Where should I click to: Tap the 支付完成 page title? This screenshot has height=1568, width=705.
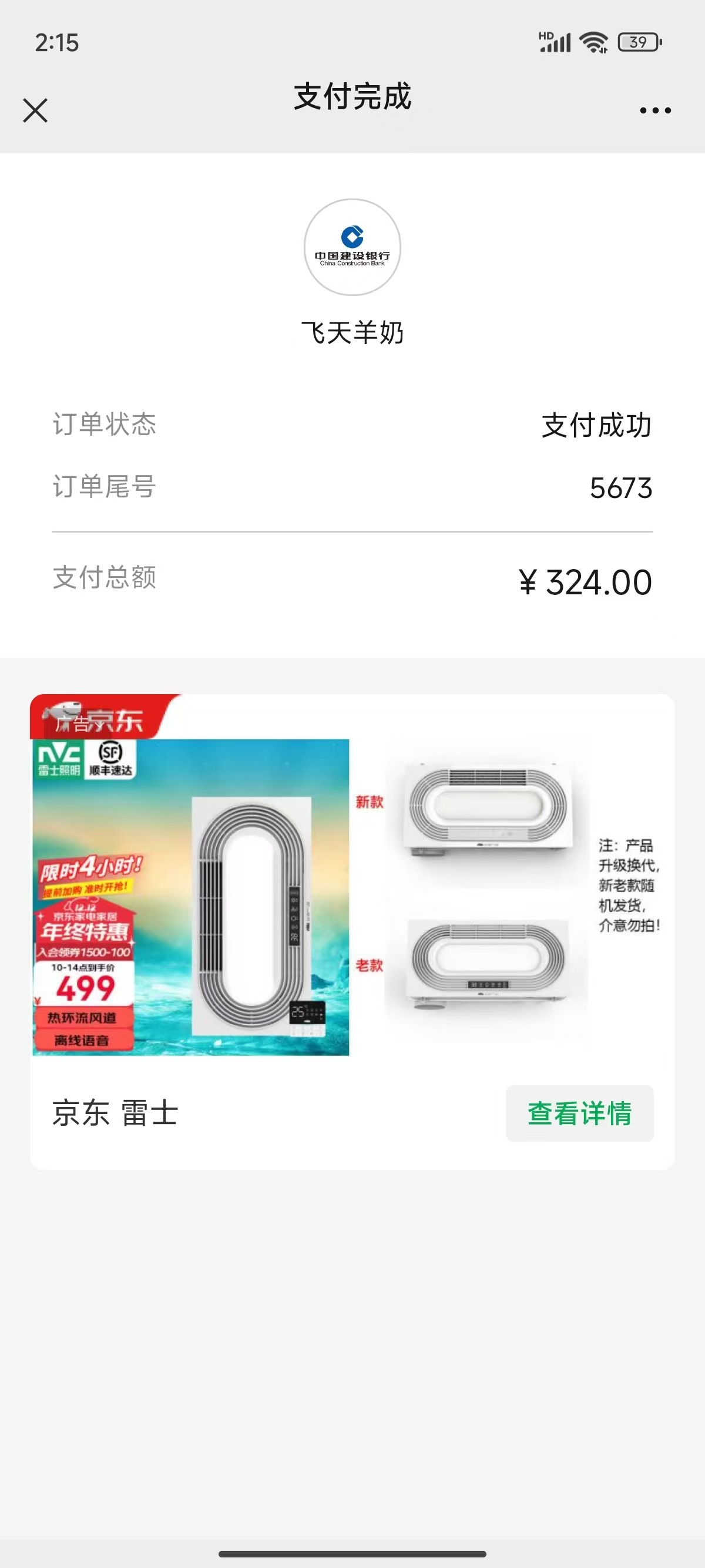click(352, 96)
